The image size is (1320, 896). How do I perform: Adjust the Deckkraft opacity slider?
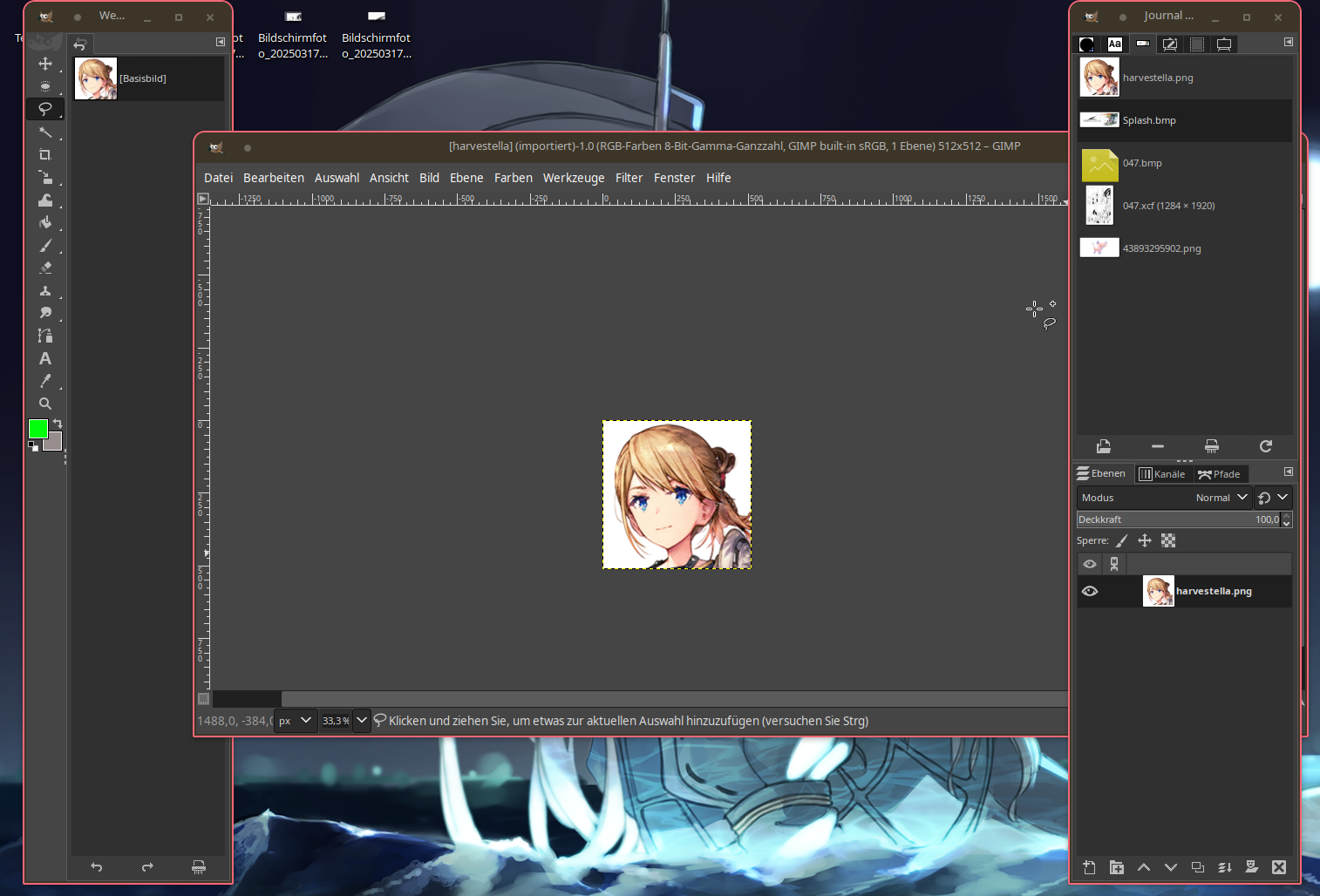click(x=1179, y=519)
